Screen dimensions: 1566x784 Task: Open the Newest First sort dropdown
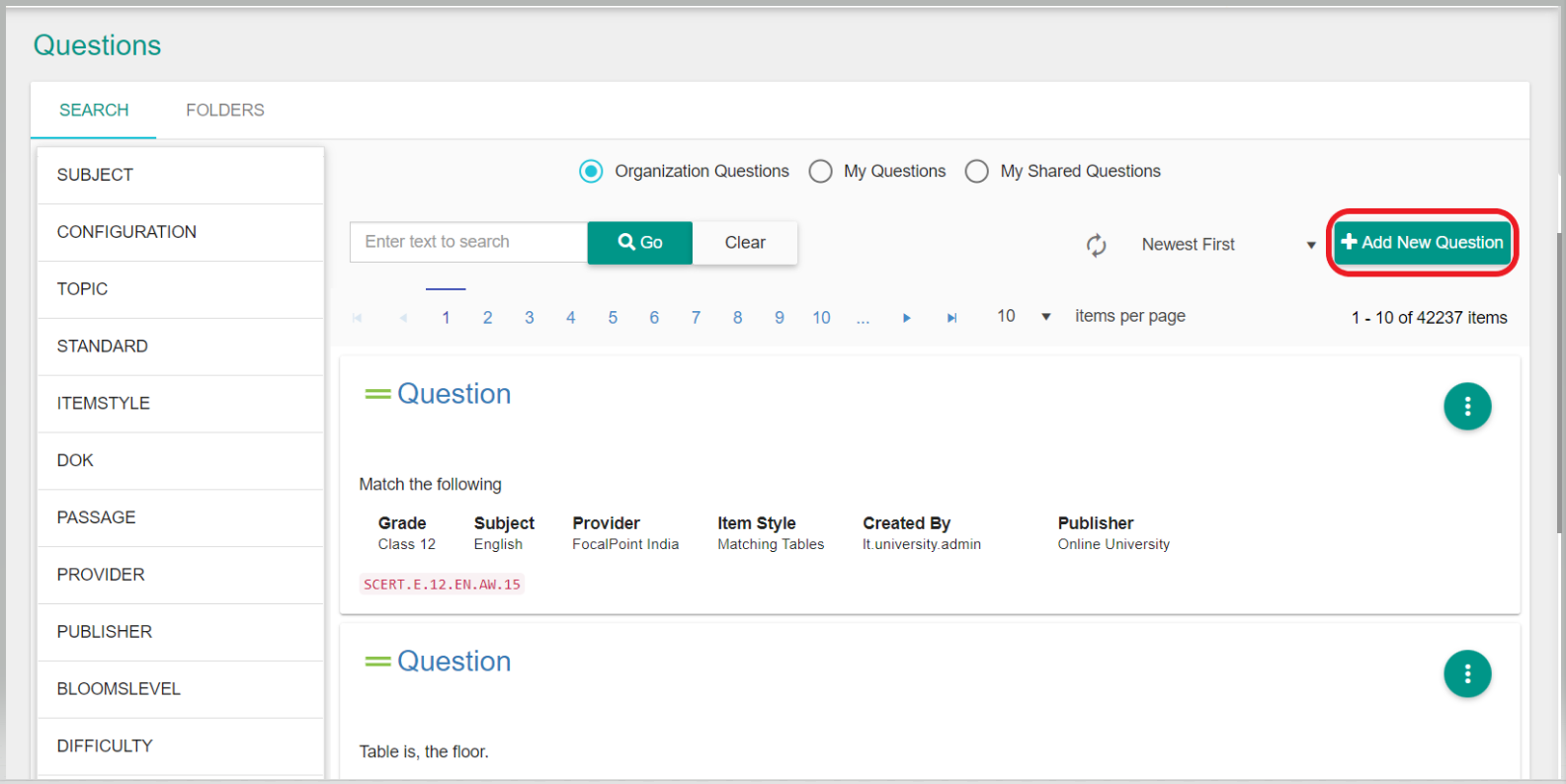click(1227, 245)
